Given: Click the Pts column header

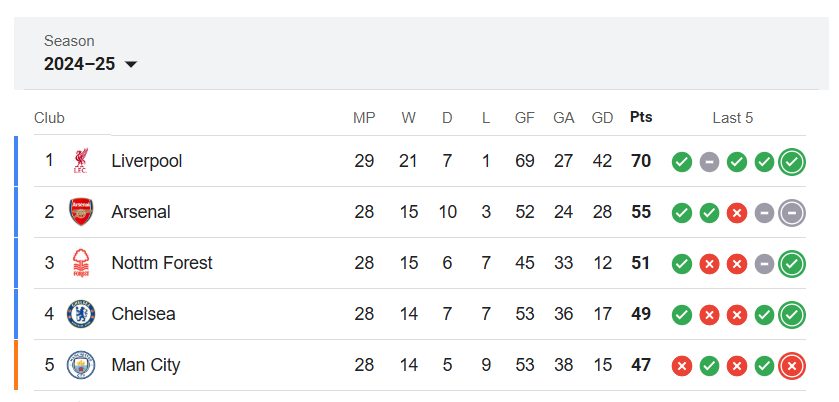Looking at the screenshot, I should pos(641,117).
